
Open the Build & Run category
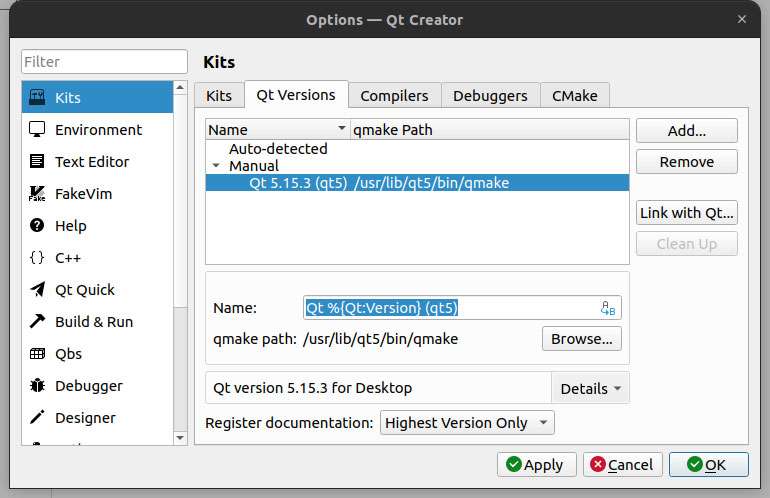(x=93, y=322)
